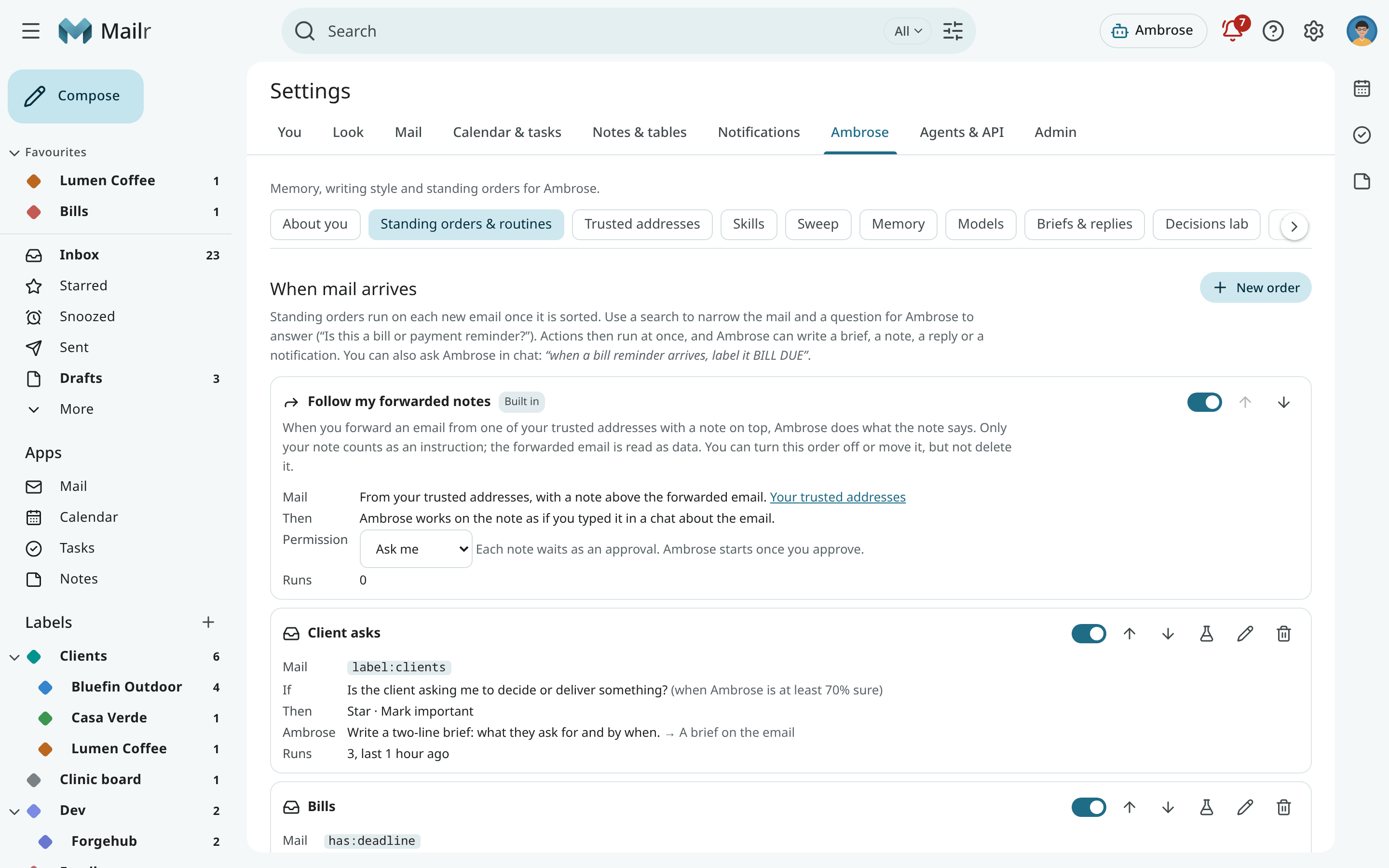Open the user profile avatar
This screenshot has height=868, width=1389.
coord(1362,31)
